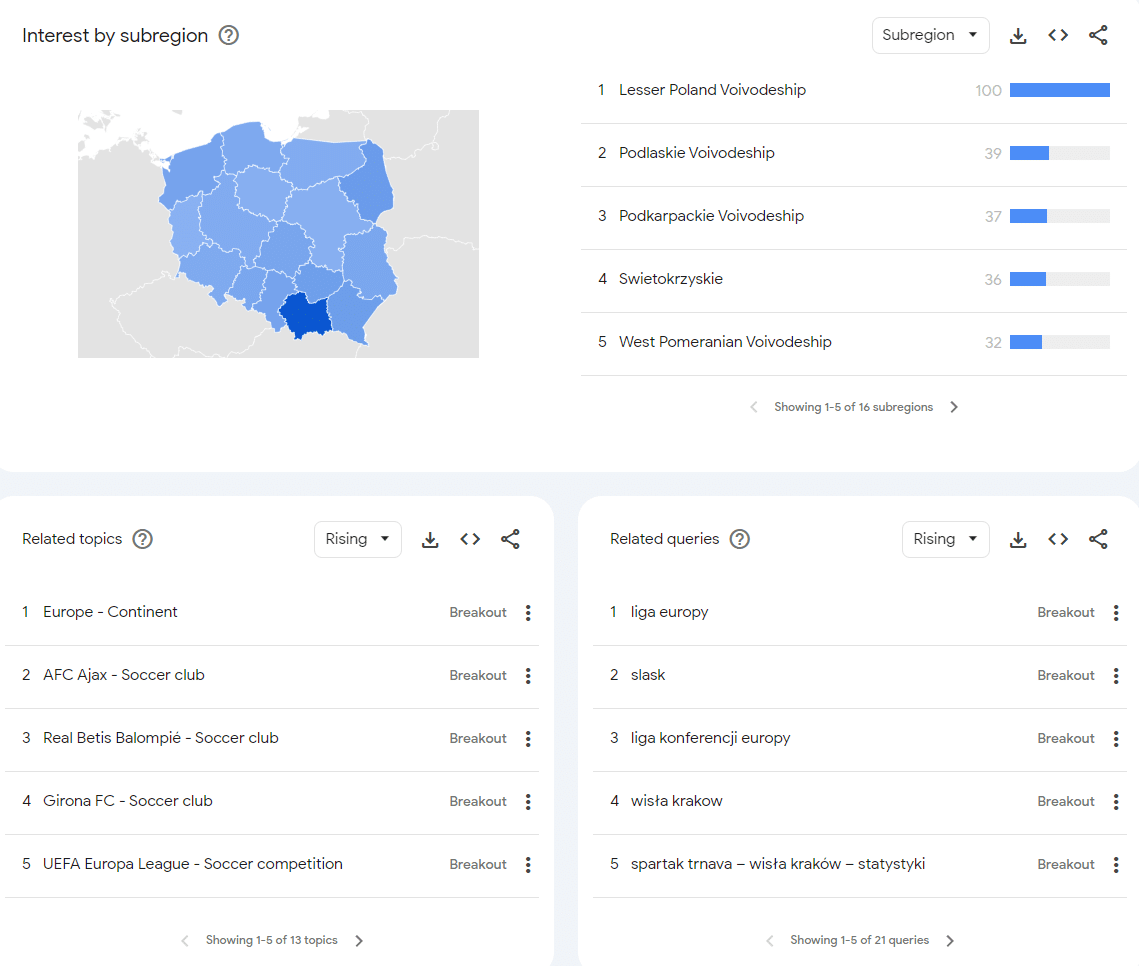Open more options for liga europy query
Screen dimensions: 1139x966
1116,612
